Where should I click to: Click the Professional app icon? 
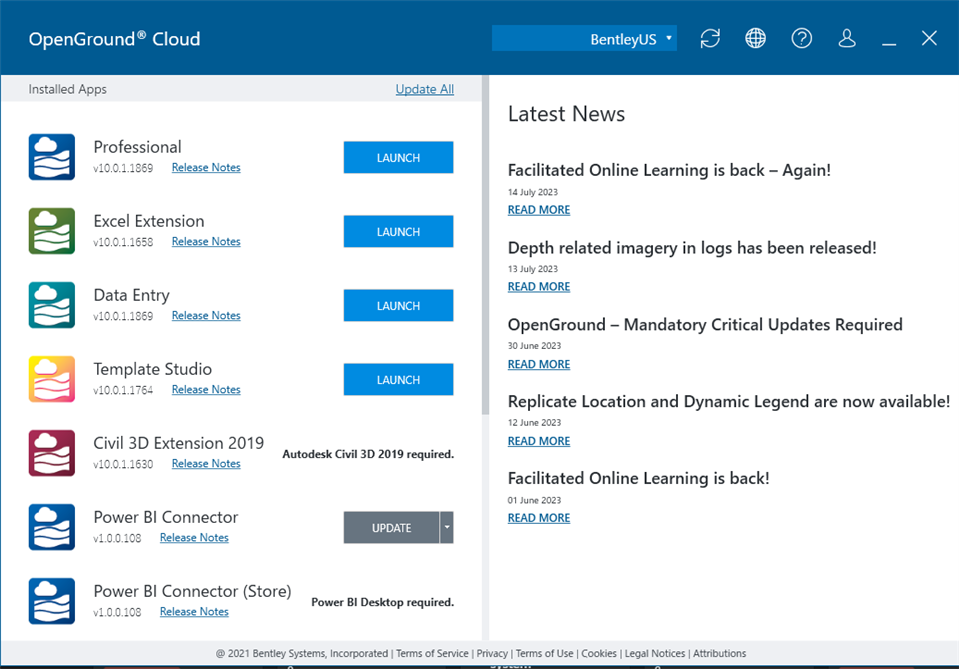point(52,157)
